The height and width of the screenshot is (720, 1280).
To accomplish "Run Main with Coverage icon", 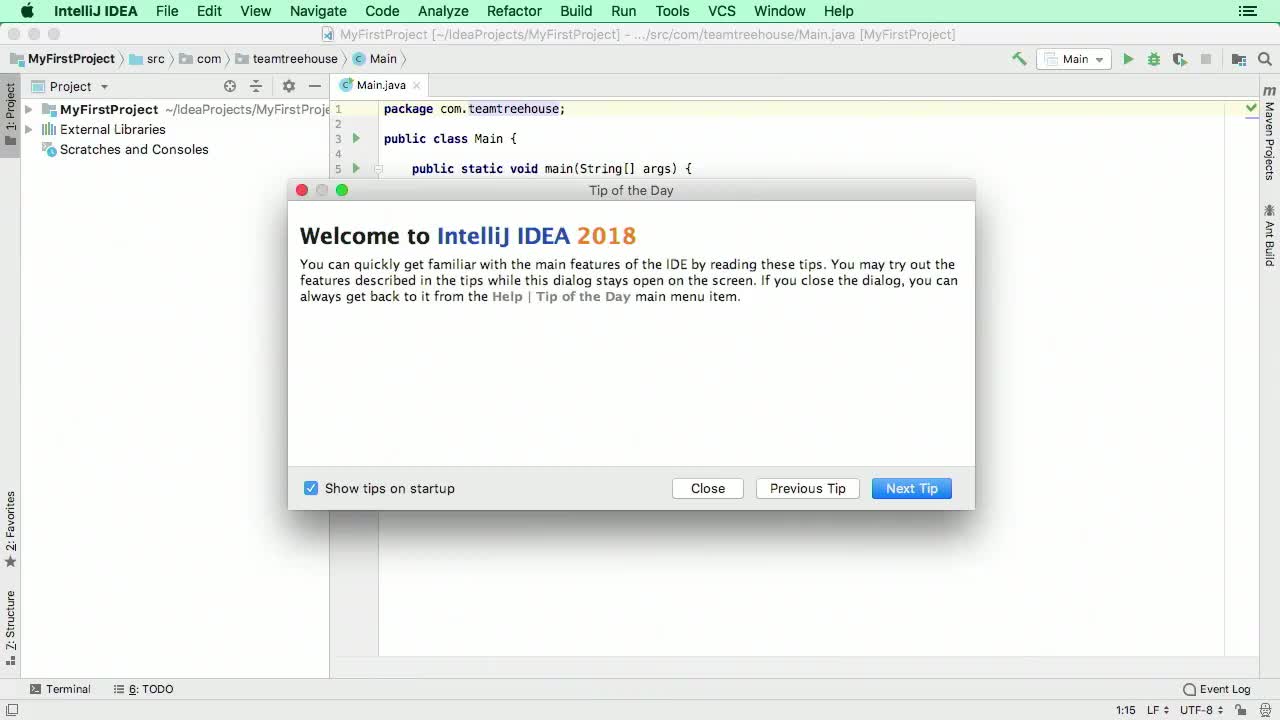I will 1180,59.
